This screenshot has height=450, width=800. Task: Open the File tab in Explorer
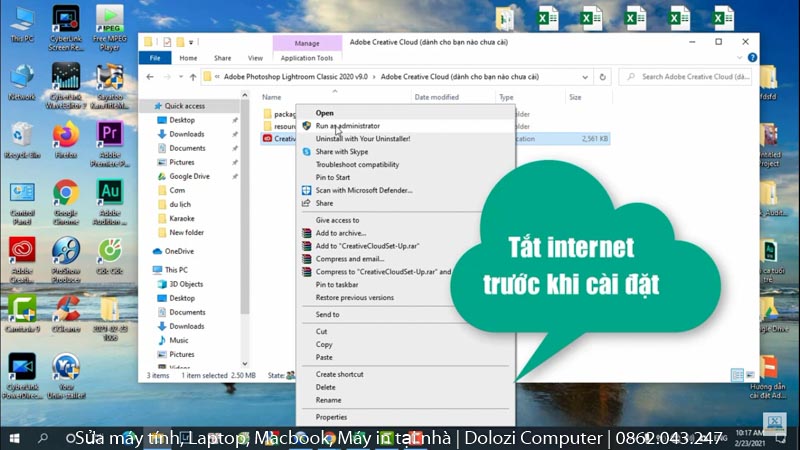(x=155, y=58)
